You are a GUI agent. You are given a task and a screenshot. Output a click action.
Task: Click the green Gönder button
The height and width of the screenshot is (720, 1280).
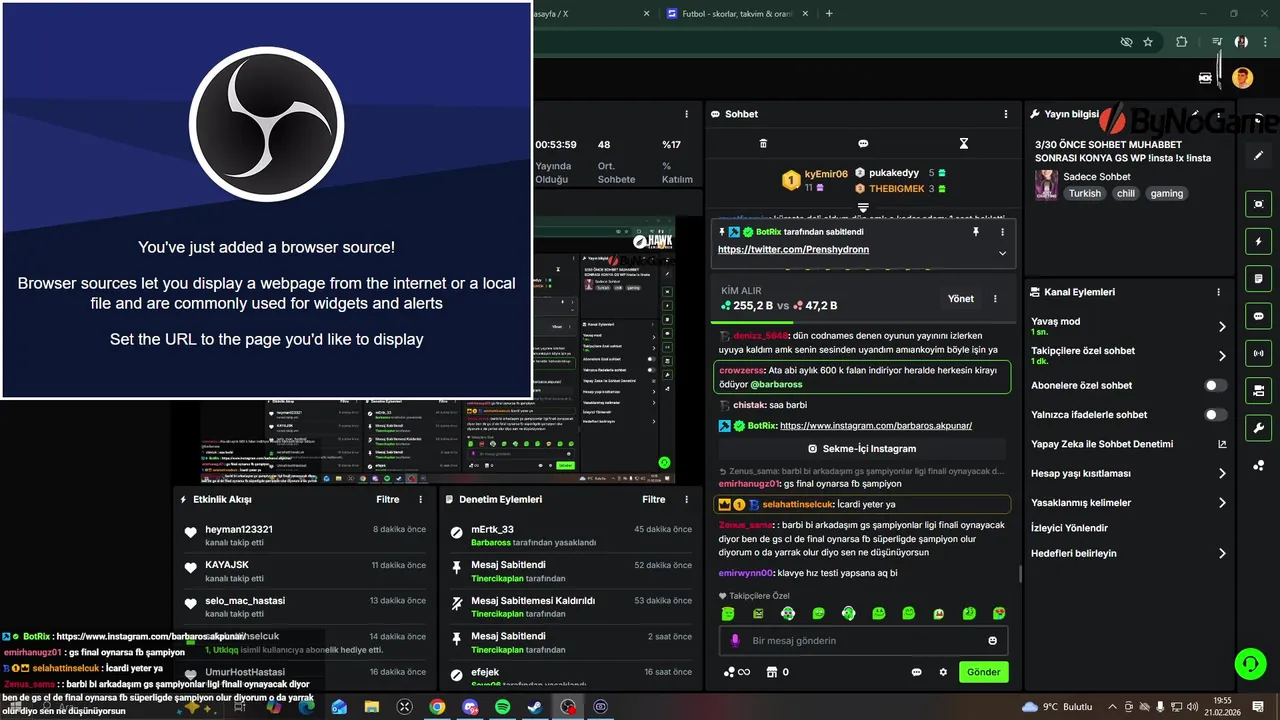pyautogui.click(x=983, y=672)
